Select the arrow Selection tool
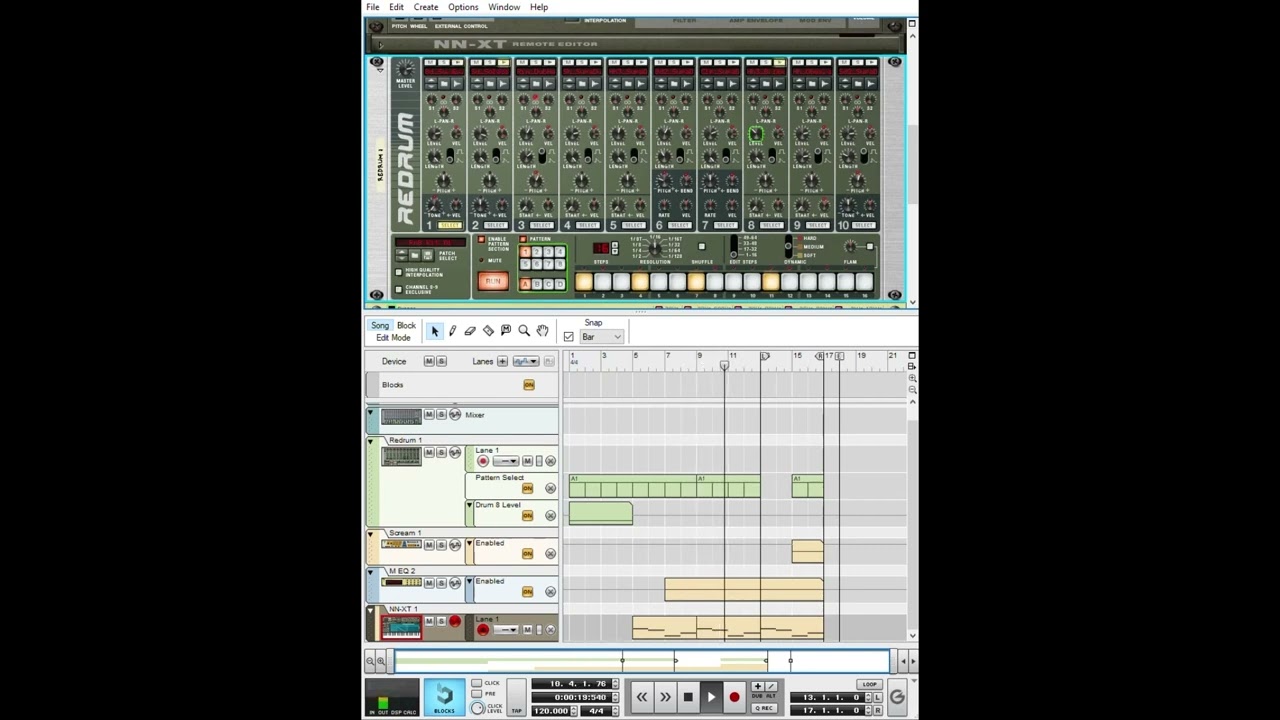The image size is (1280, 720). [434, 331]
